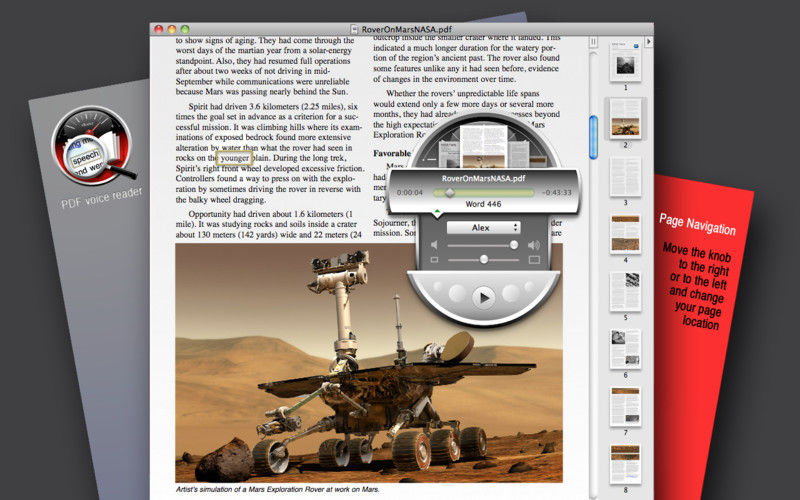Open page 7 thumbnail in the sidebar
800x500 pixels.
pyautogui.click(x=626, y=406)
